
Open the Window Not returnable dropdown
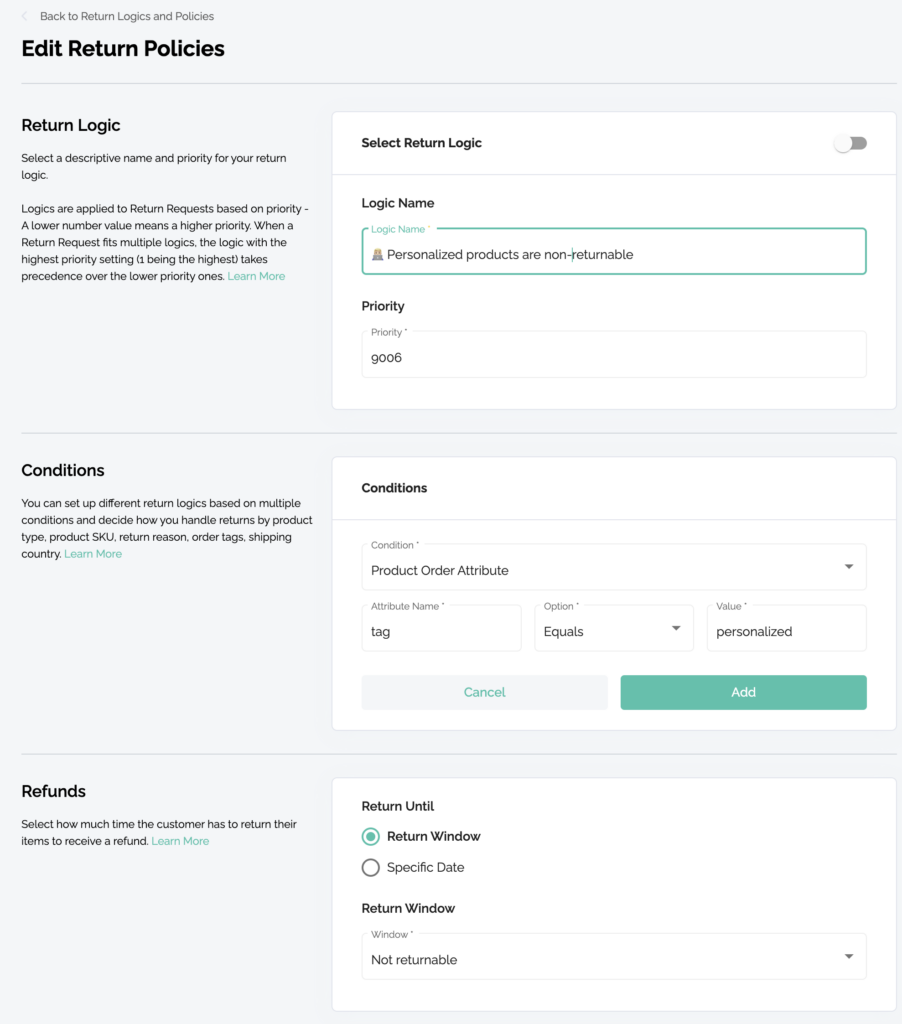coord(848,957)
